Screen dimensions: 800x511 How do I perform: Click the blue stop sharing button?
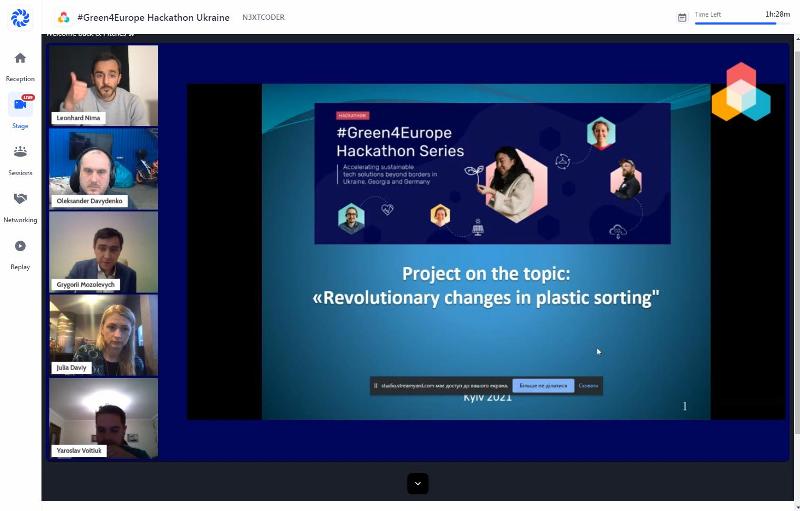click(x=543, y=386)
